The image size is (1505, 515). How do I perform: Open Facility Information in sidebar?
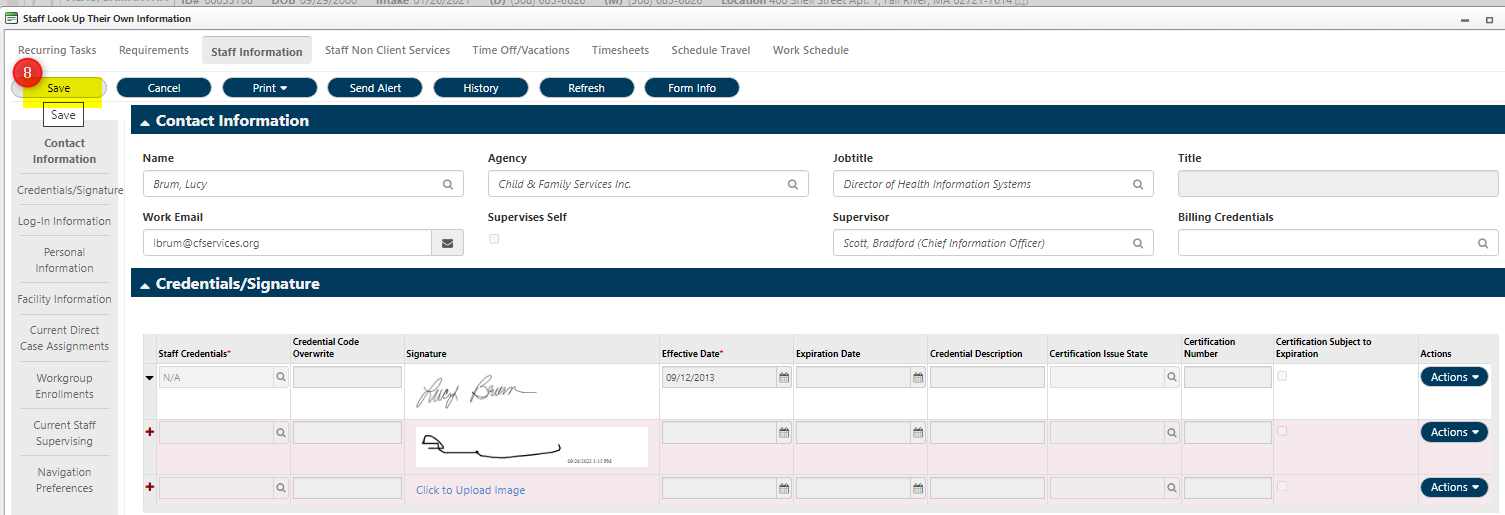(64, 299)
